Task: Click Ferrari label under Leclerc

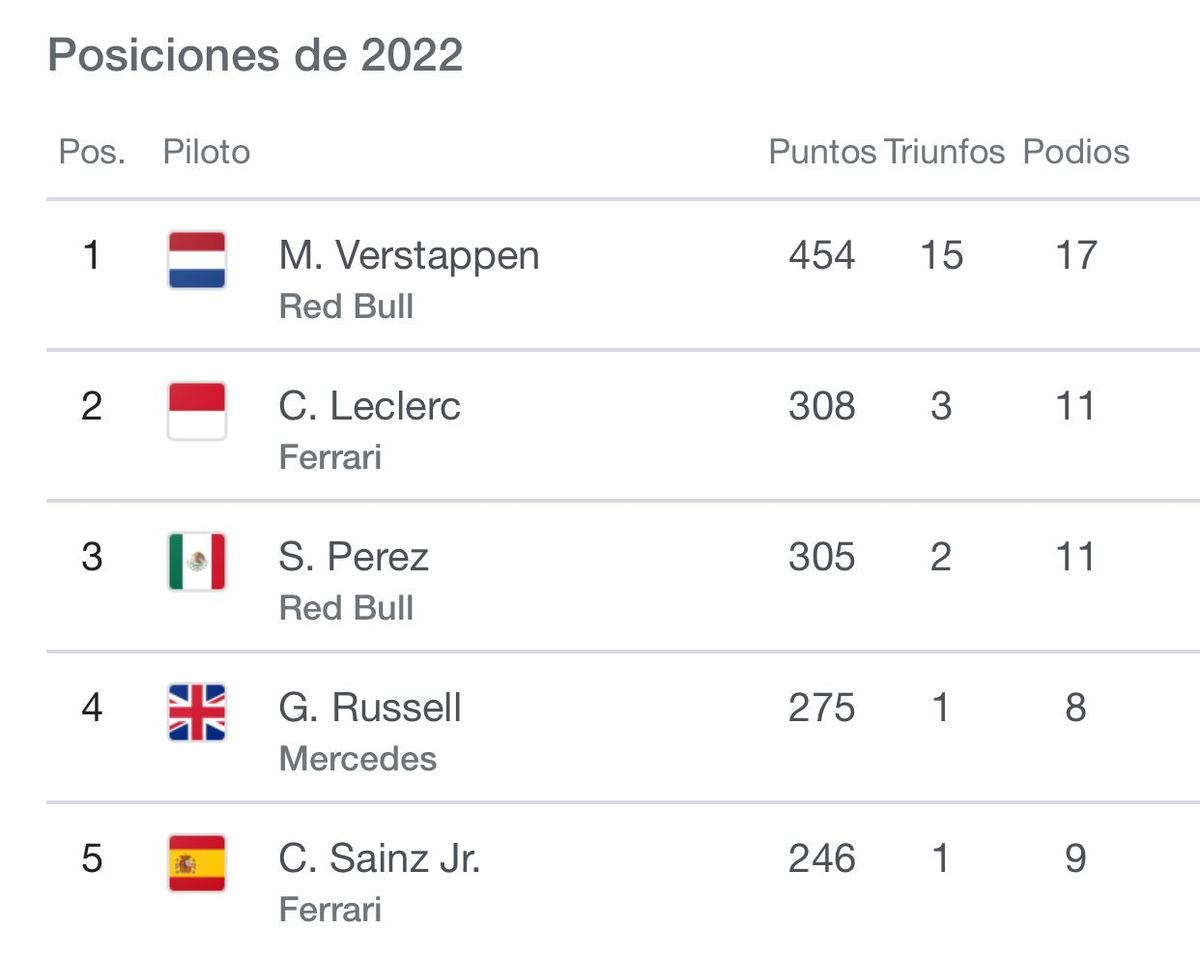Action: 330,458
